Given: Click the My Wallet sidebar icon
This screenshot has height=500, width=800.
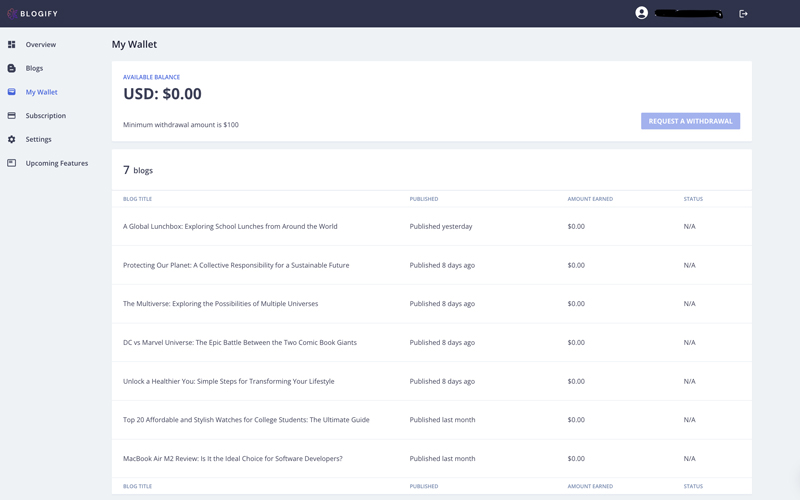Looking at the screenshot, I should pos(11,92).
